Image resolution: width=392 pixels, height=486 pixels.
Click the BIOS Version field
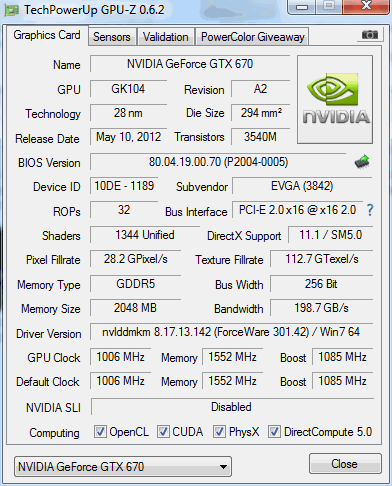pyautogui.click(x=218, y=162)
